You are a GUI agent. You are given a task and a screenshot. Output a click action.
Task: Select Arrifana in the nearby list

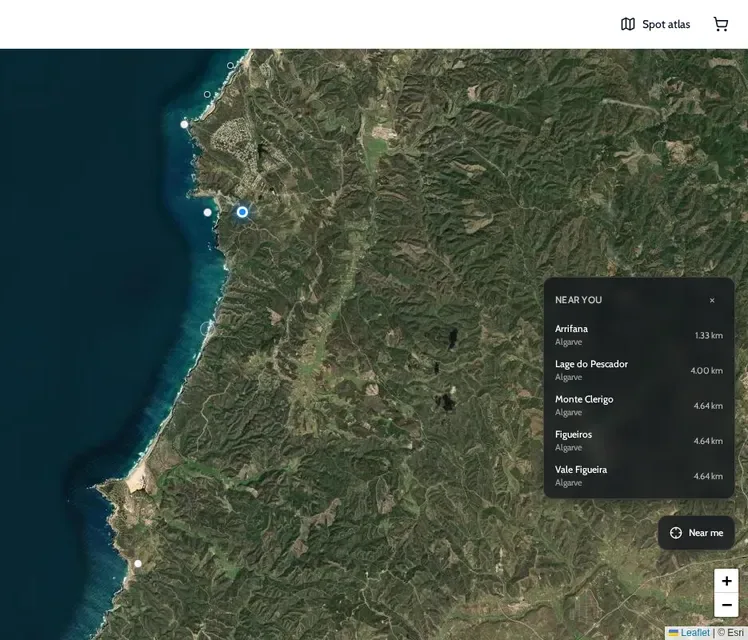tap(639, 335)
